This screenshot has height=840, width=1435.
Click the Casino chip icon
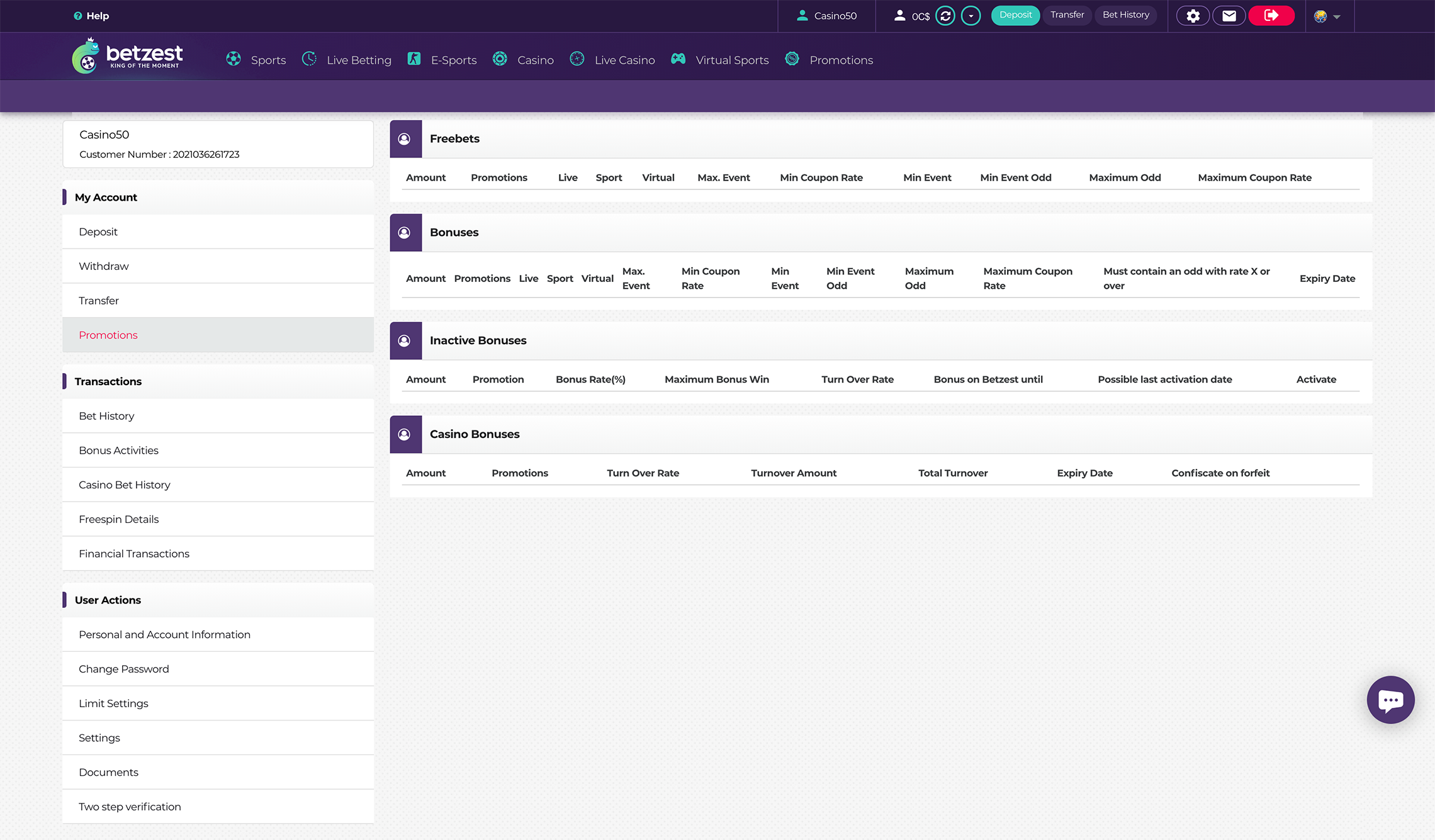click(x=500, y=59)
